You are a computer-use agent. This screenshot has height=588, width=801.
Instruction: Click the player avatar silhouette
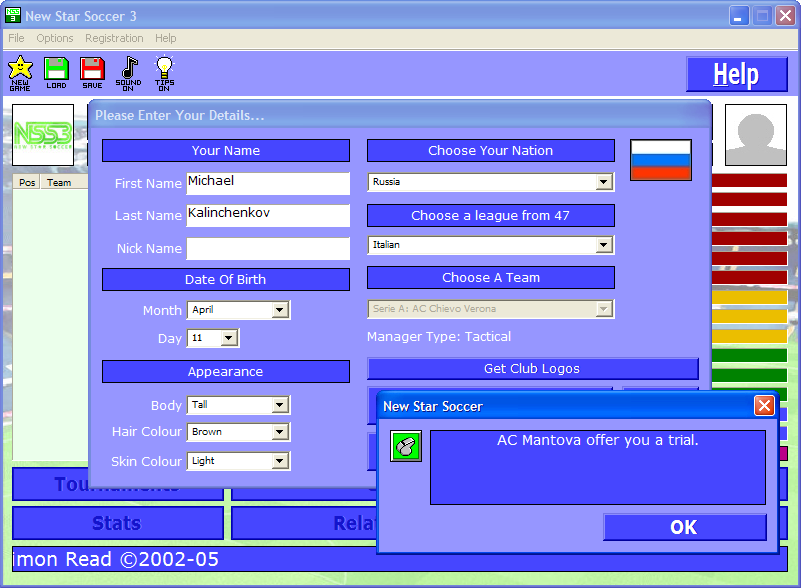coord(755,135)
